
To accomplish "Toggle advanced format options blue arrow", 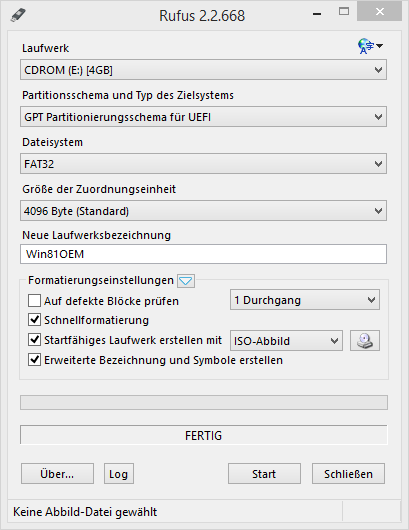I will [186, 281].
